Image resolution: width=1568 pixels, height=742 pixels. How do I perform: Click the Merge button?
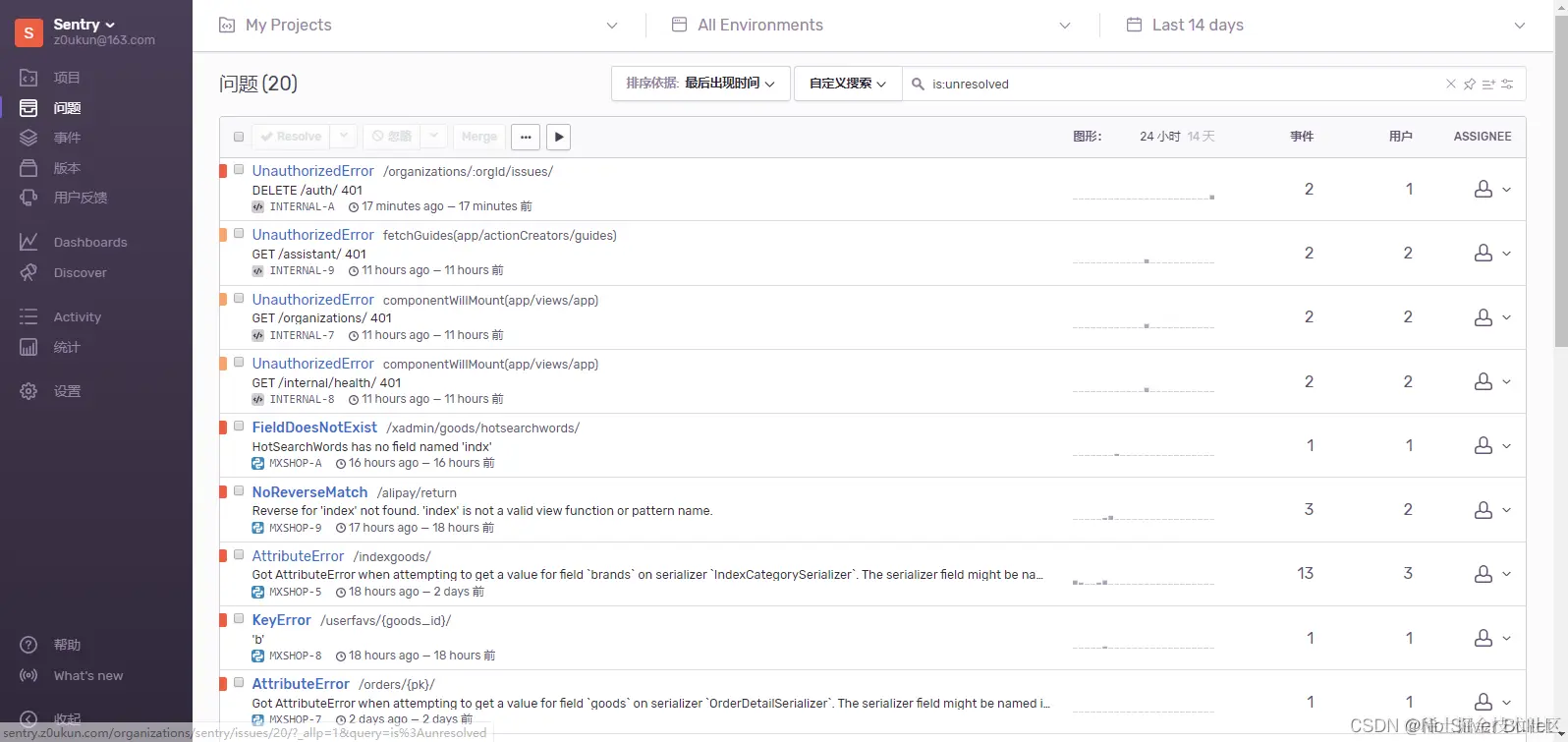[479, 137]
